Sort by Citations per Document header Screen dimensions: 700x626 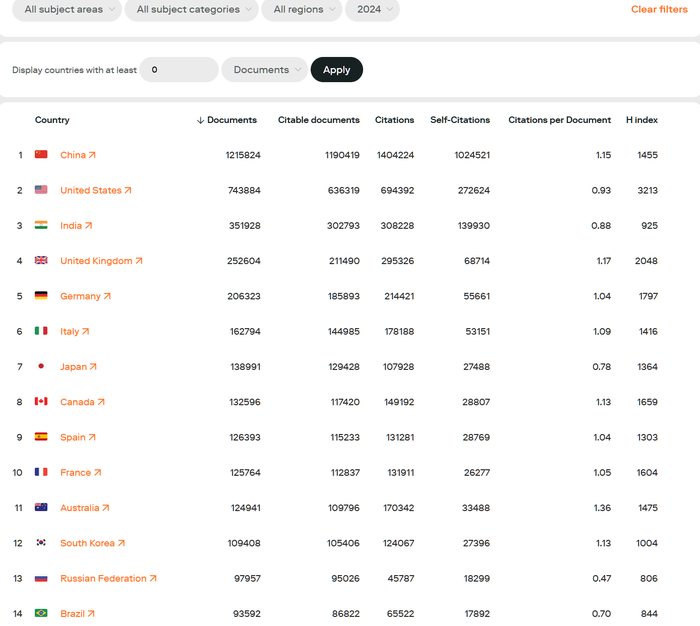click(559, 120)
